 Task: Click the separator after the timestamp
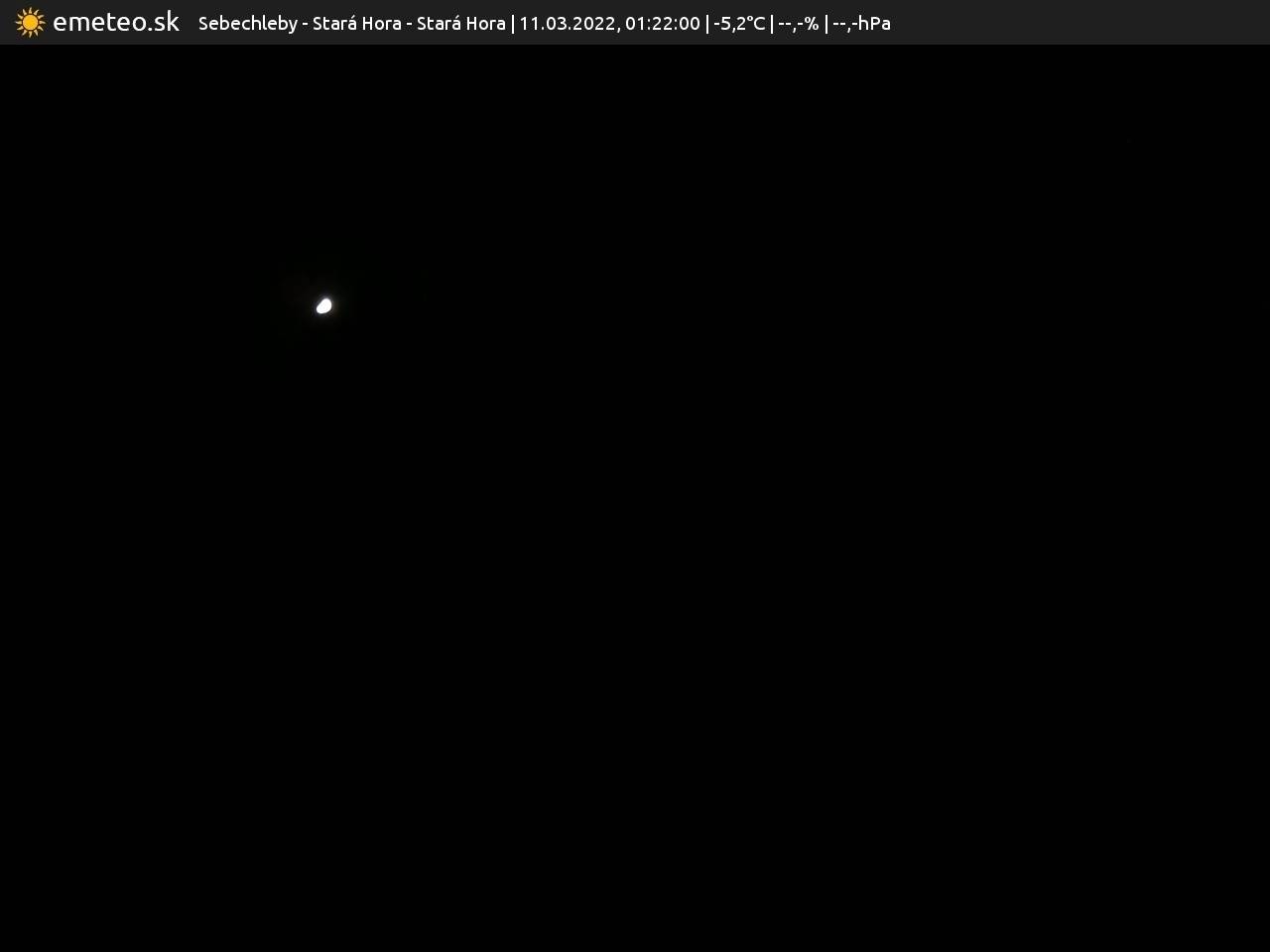coord(707,23)
